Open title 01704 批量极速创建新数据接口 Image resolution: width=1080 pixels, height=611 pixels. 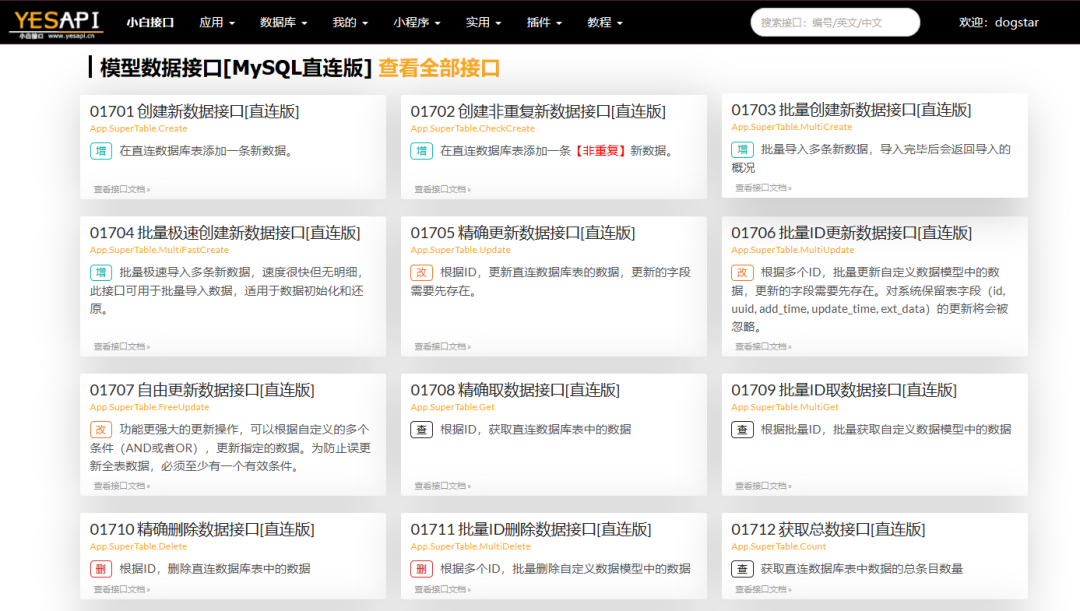tap(225, 232)
